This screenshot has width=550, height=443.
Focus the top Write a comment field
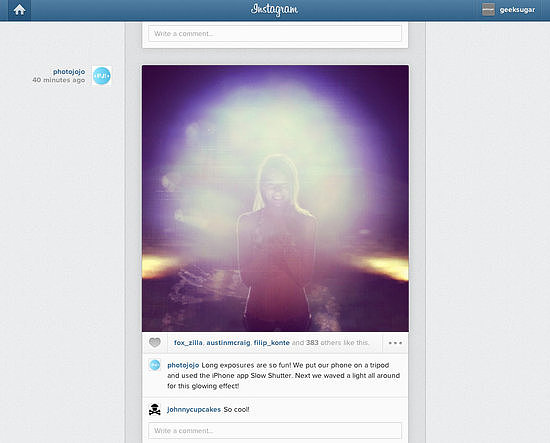tap(275, 34)
